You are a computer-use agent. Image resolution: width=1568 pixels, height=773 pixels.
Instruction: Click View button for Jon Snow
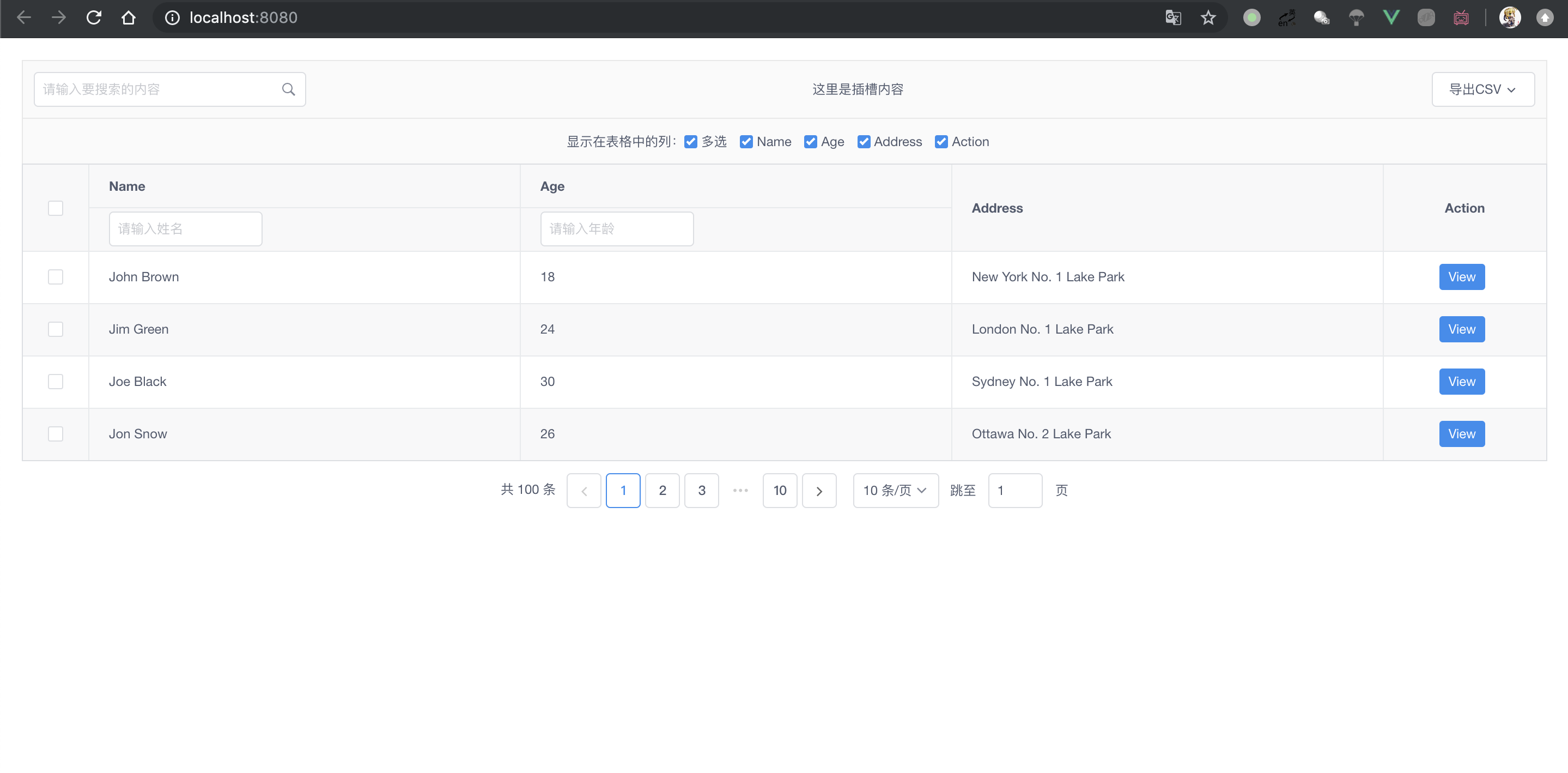[x=1461, y=434]
